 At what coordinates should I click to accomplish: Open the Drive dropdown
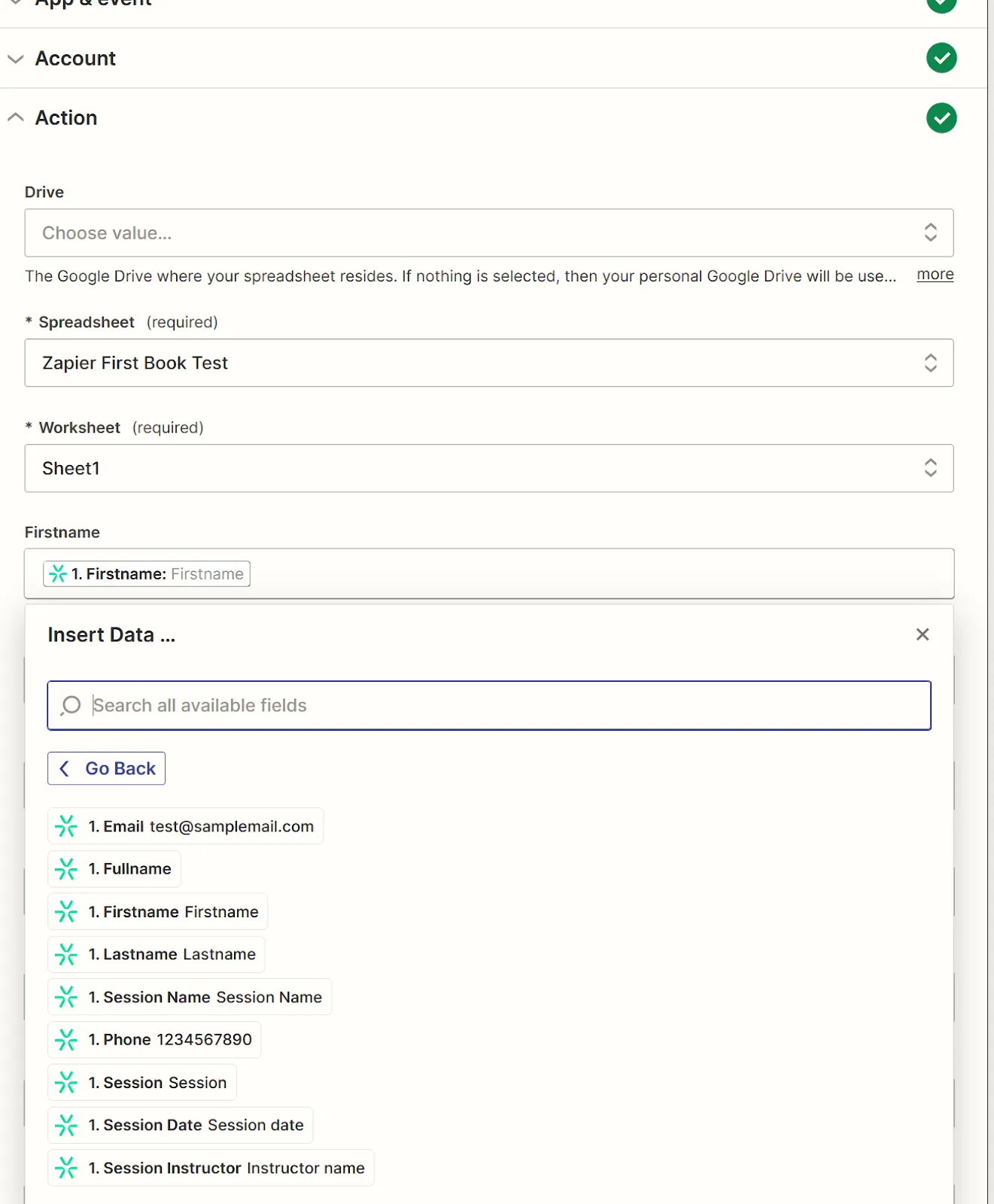pos(488,233)
